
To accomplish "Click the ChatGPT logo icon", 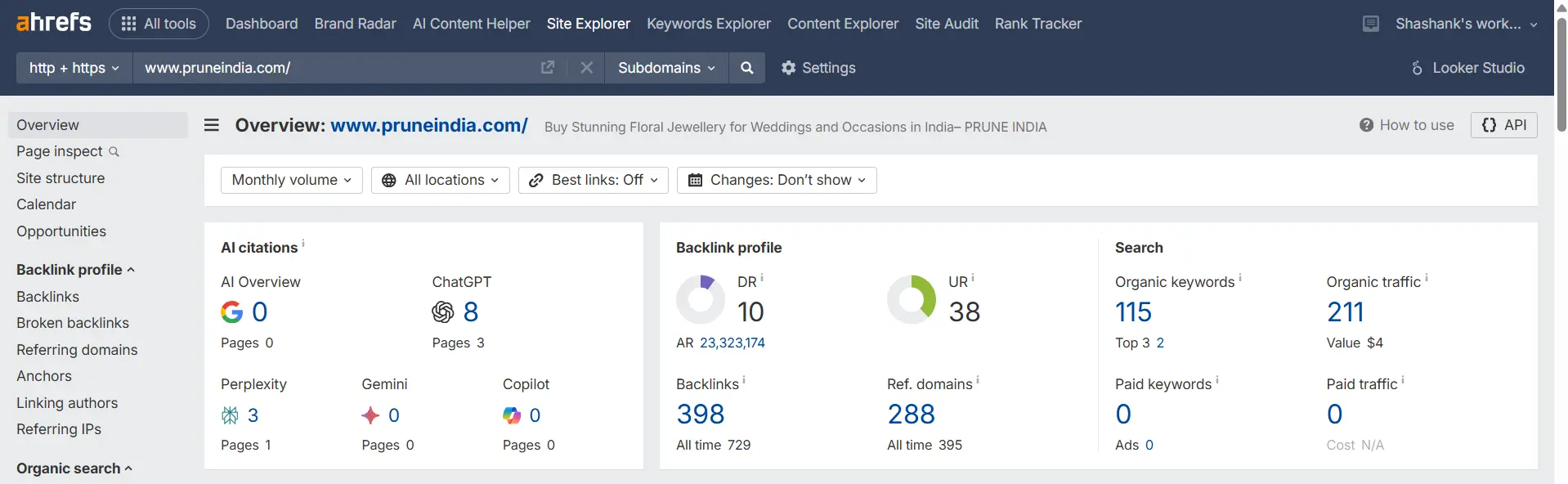I will click(x=443, y=311).
